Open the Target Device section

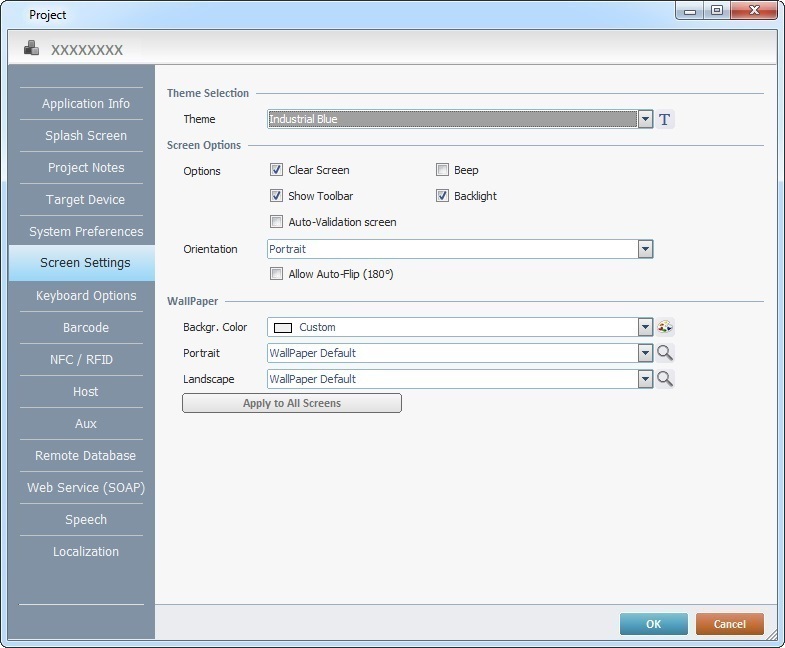pyautogui.click(x=86, y=200)
